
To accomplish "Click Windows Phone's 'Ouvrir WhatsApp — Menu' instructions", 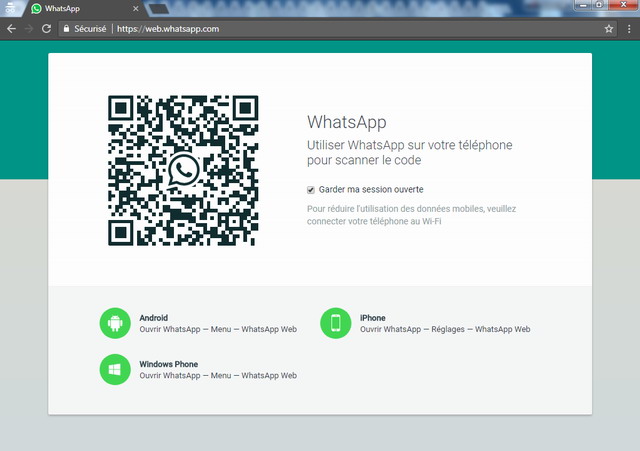I will pyautogui.click(x=218, y=375).
